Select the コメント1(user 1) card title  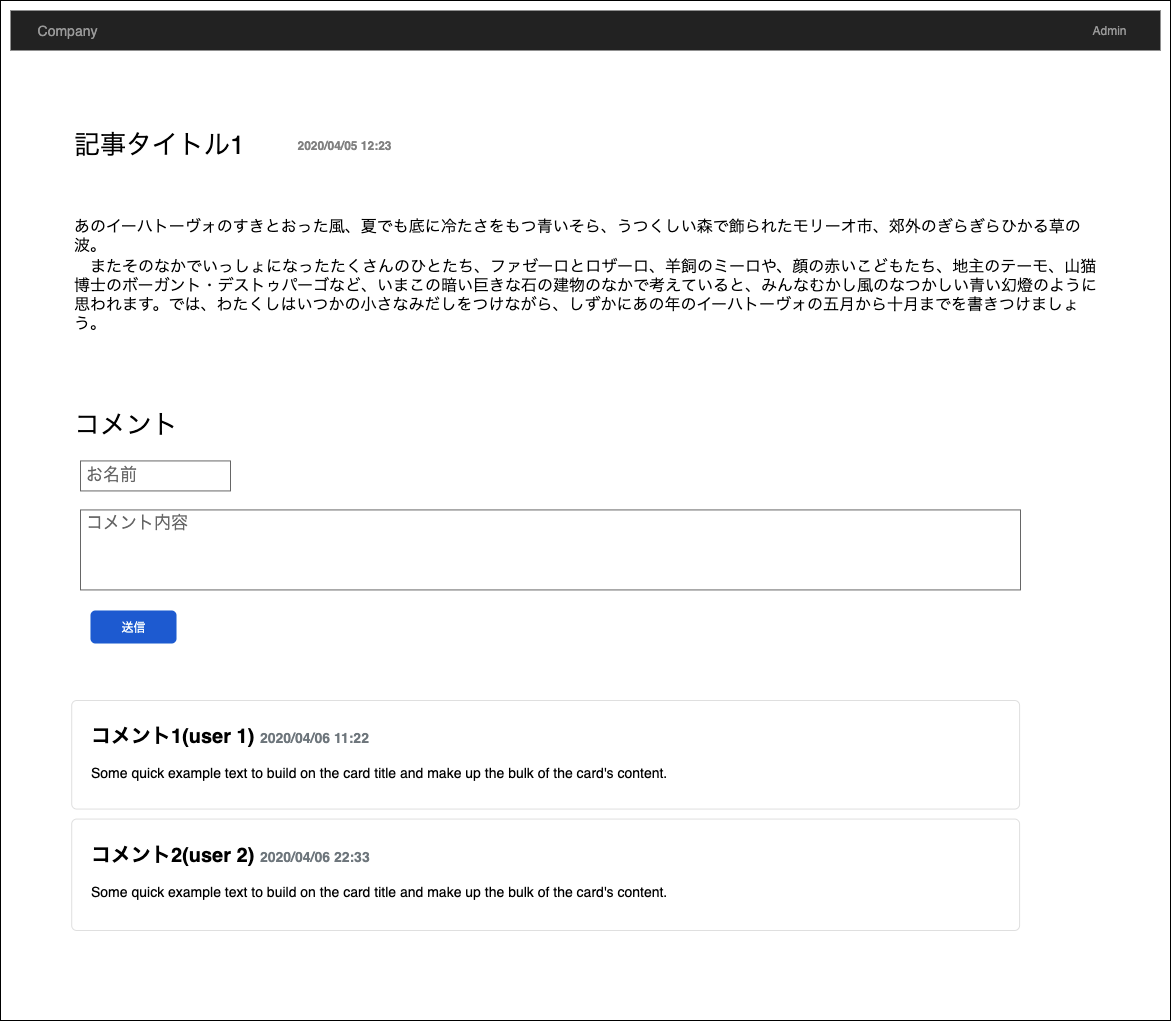(x=173, y=736)
